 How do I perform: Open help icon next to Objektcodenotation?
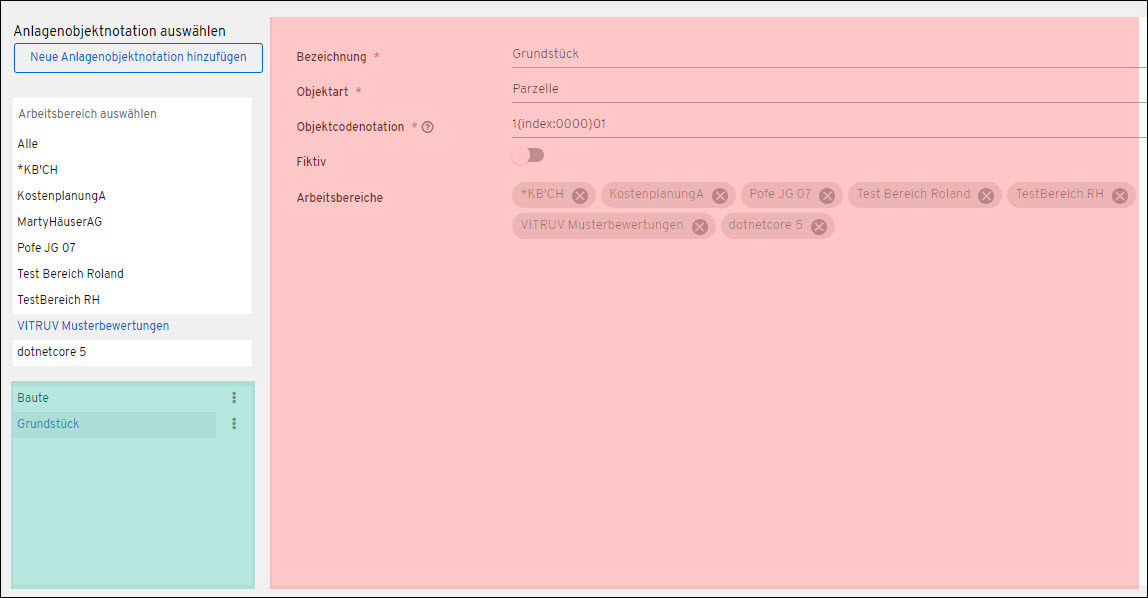coord(428,127)
